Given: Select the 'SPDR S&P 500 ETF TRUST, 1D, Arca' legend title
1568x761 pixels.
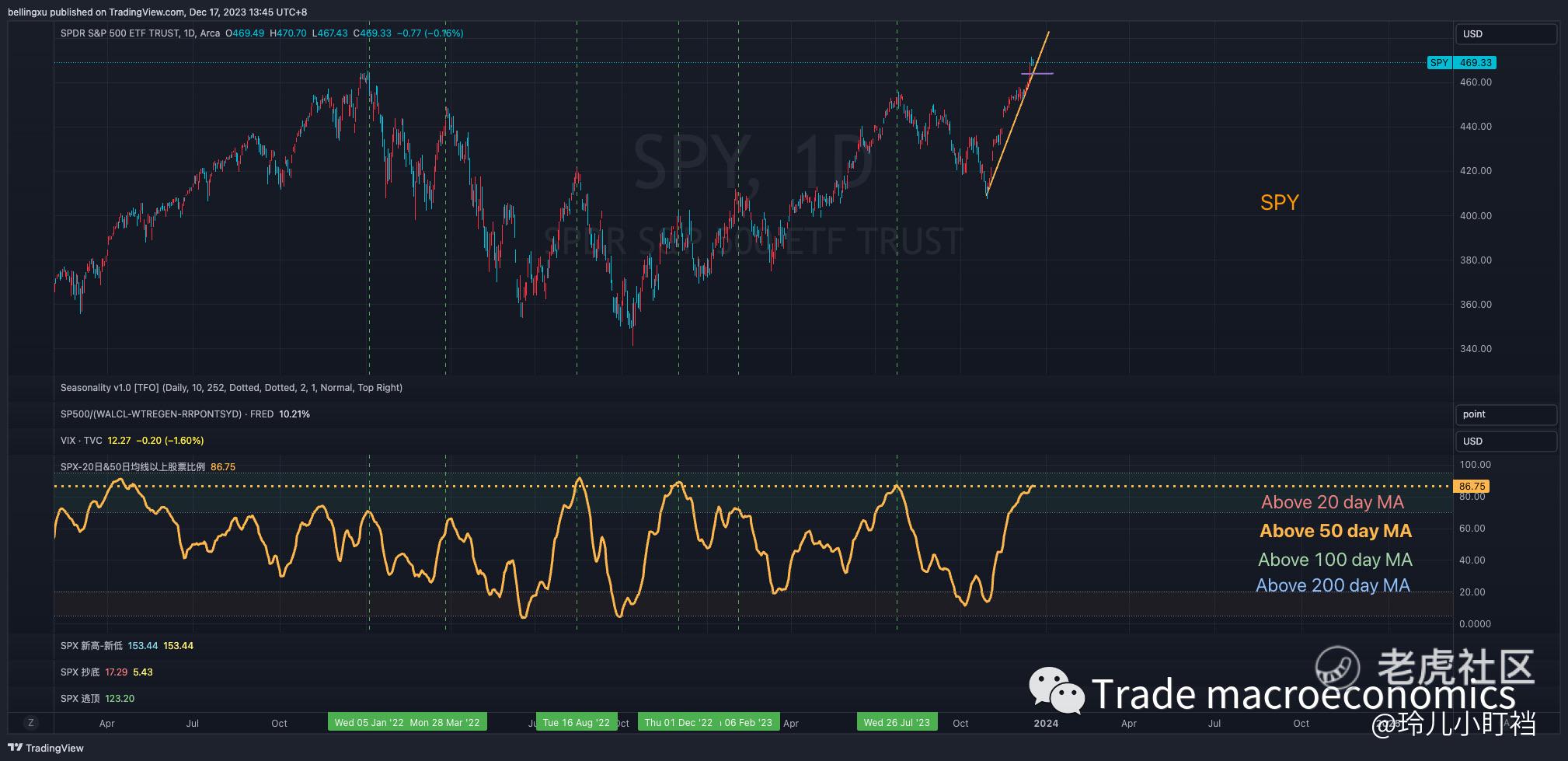Looking at the screenshot, I should click(x=140, y=33).
